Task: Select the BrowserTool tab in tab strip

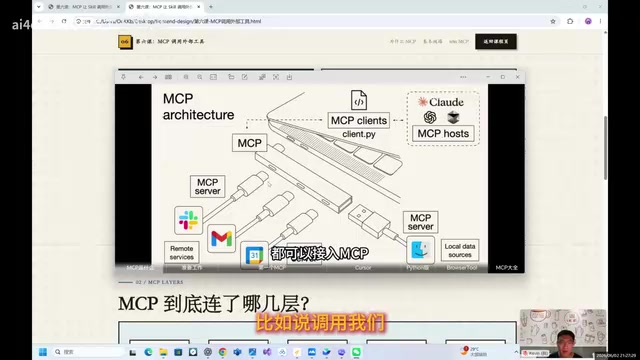Action: point(462,268)
